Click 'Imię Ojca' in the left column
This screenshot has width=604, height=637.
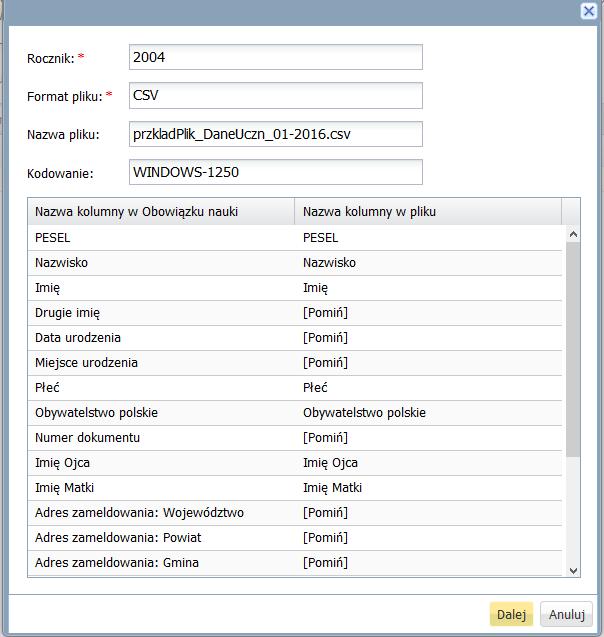(161, 463)
